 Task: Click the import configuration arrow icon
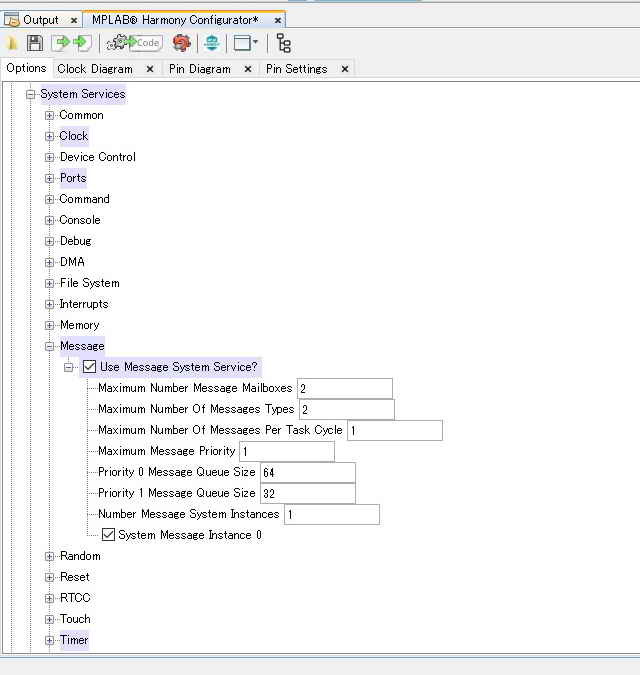61,43
